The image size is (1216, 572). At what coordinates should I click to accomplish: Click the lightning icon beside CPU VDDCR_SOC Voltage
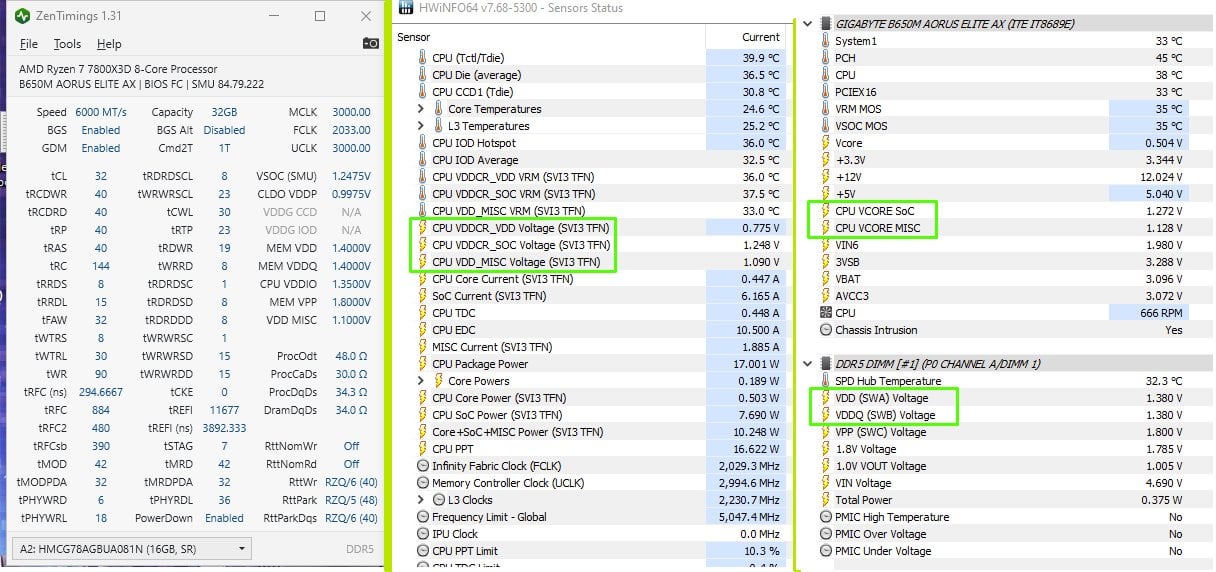(423, 245)
